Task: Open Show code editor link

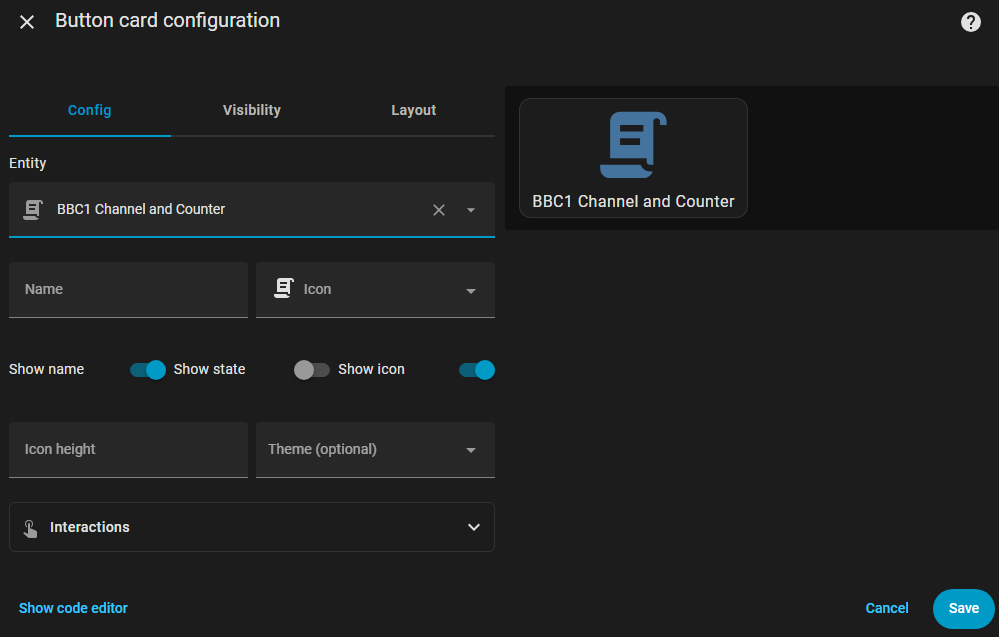Action: 73,608
